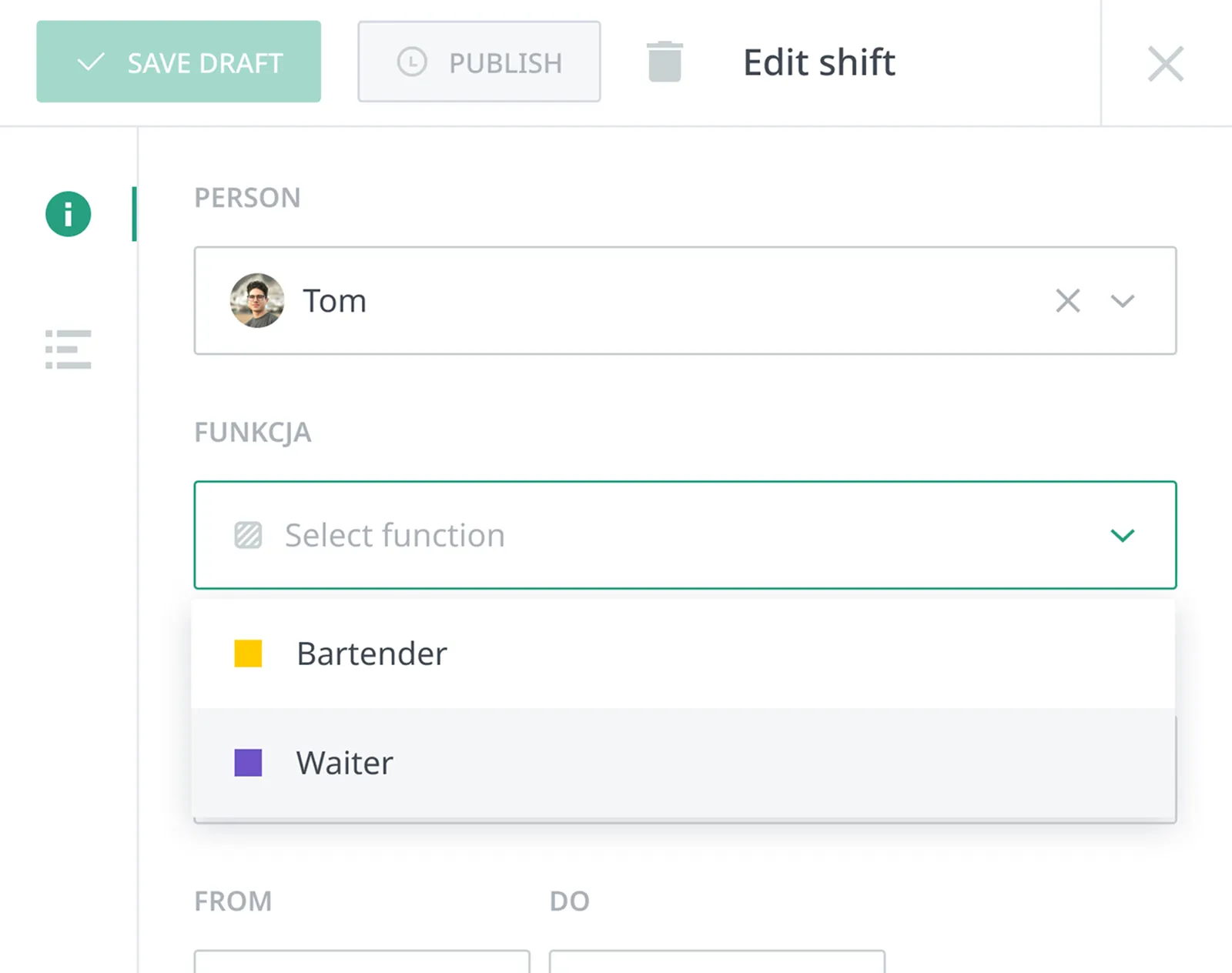The width and height of the screenshot is (1232, 973).
Task: Choose Waiter from function list
Action: pos(684,763)
